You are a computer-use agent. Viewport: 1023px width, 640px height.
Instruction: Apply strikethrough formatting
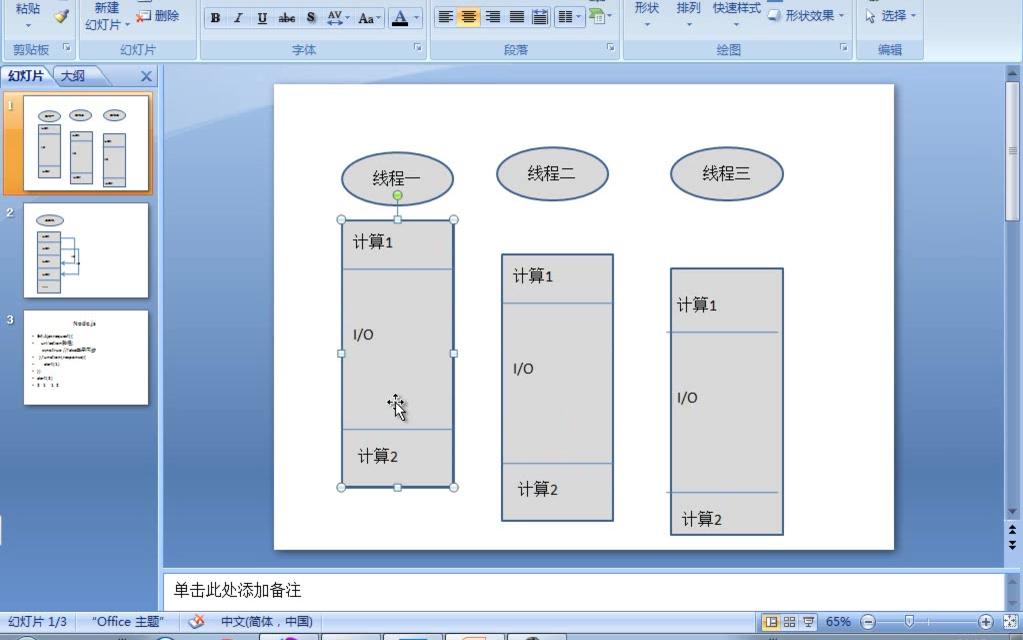click(x=286, y=18)
